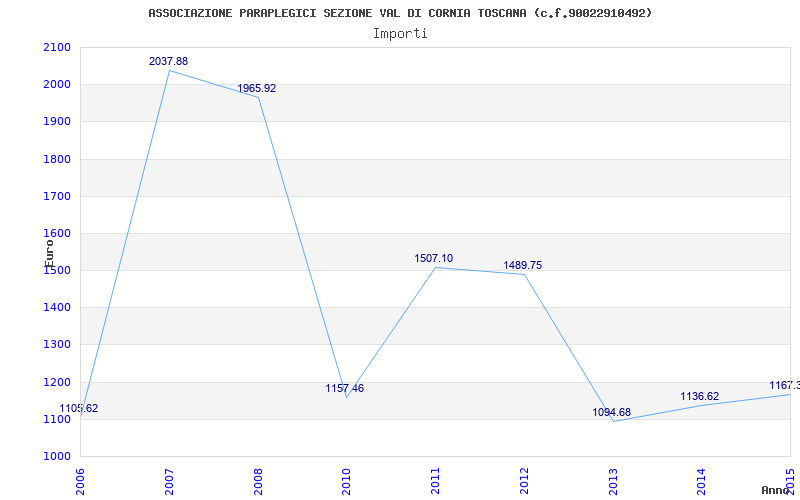This screenshot has width=800, height=500.
Task: Click the Euro axis label
Action: [x=49, y=253]
